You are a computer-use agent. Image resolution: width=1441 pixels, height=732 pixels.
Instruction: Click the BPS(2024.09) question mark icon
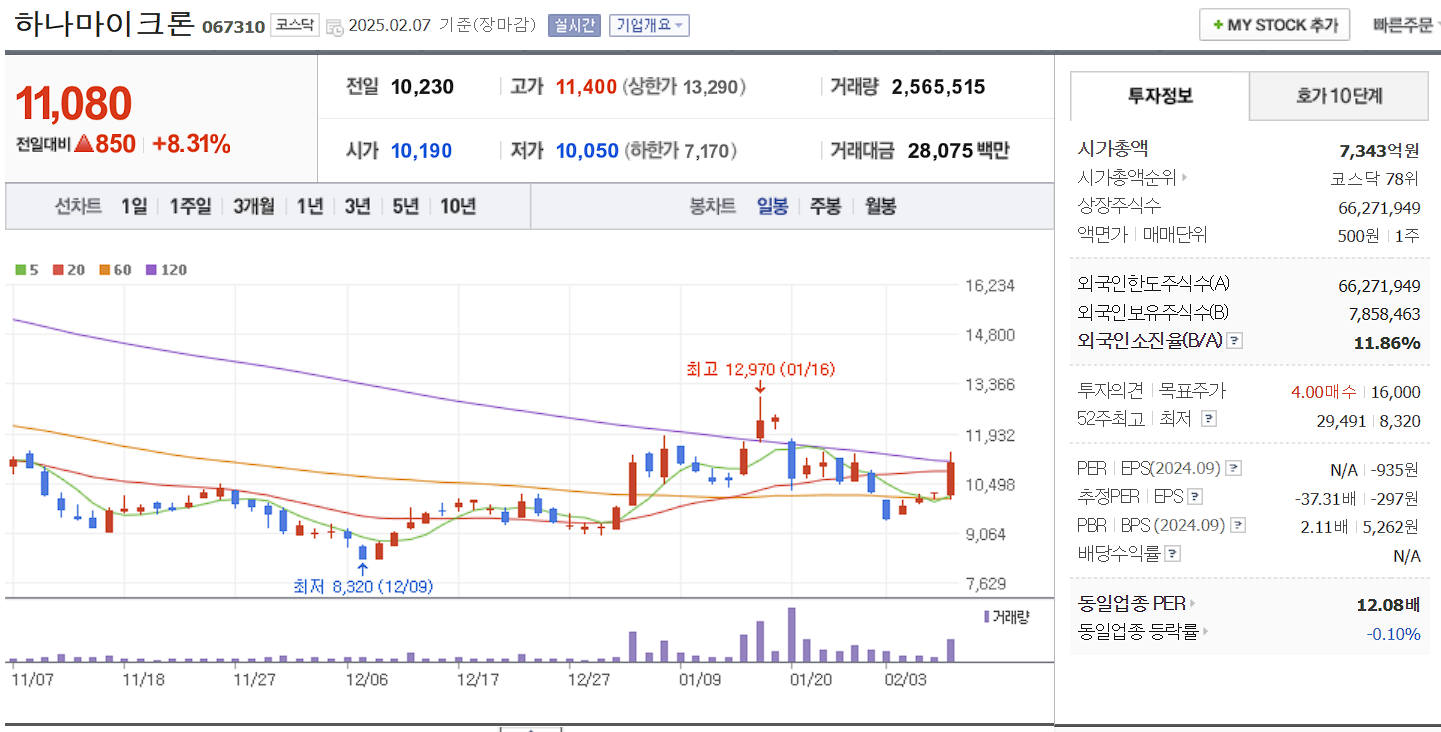[x=1238, y=523]
